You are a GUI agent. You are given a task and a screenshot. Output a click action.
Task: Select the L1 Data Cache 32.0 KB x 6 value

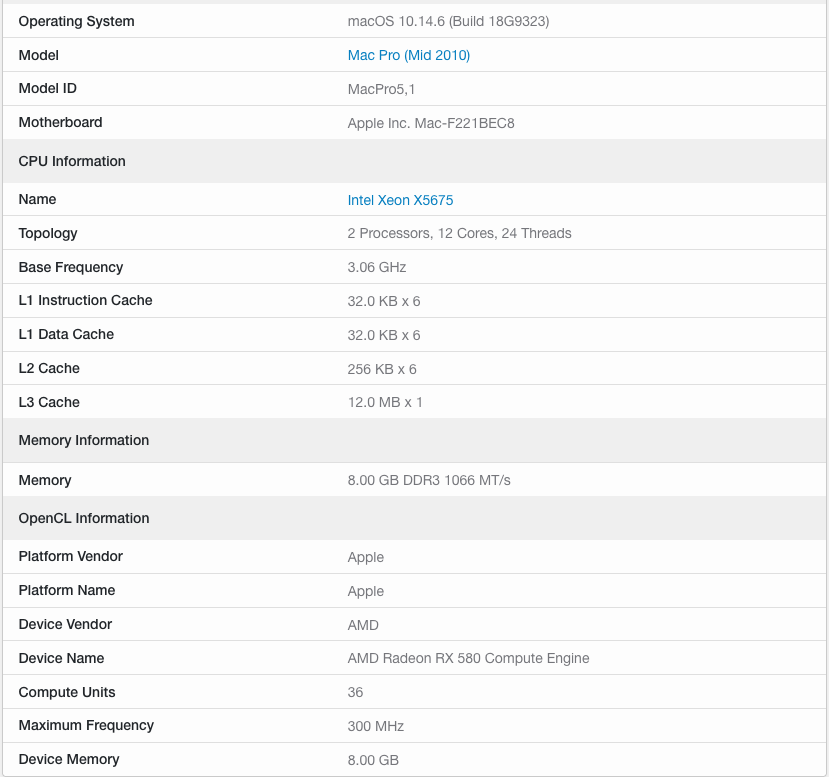coord(384,335)
